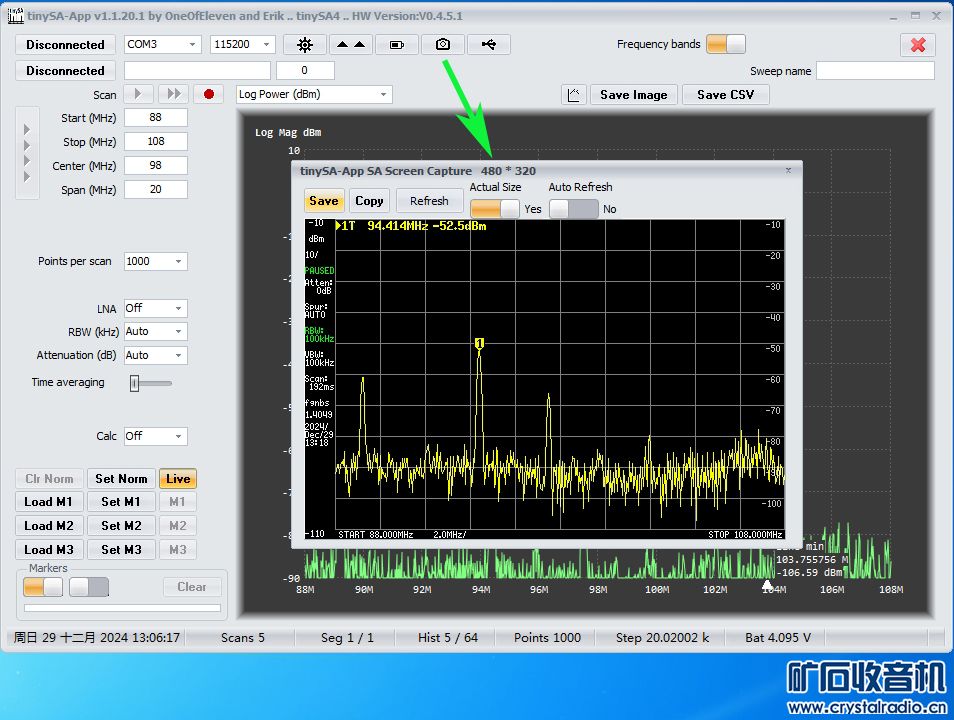Enable the Auto Refresh switch

click(x=574, y=208)
